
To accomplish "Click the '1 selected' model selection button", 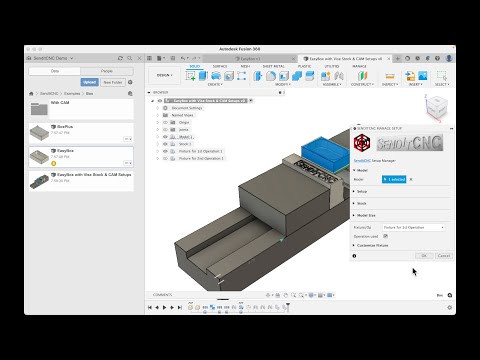I will 394,179.
